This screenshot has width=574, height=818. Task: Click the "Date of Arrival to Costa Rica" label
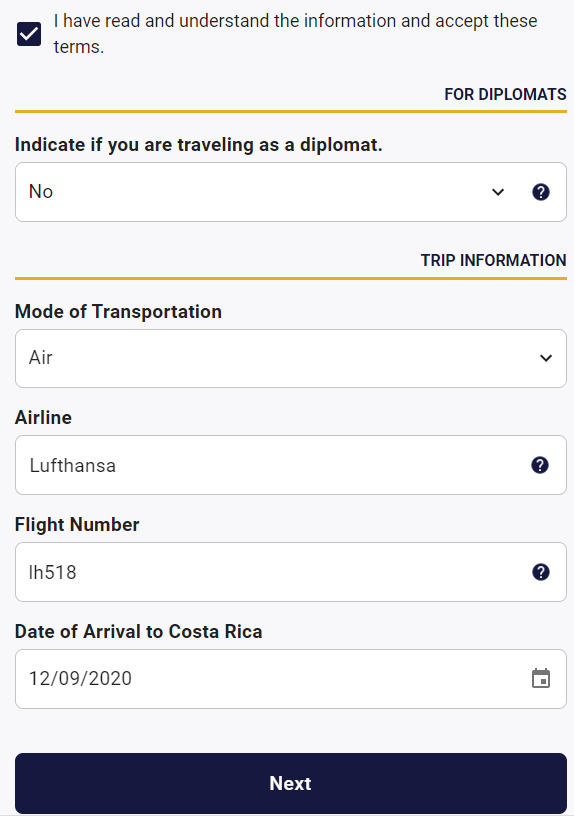click(138, 631)
